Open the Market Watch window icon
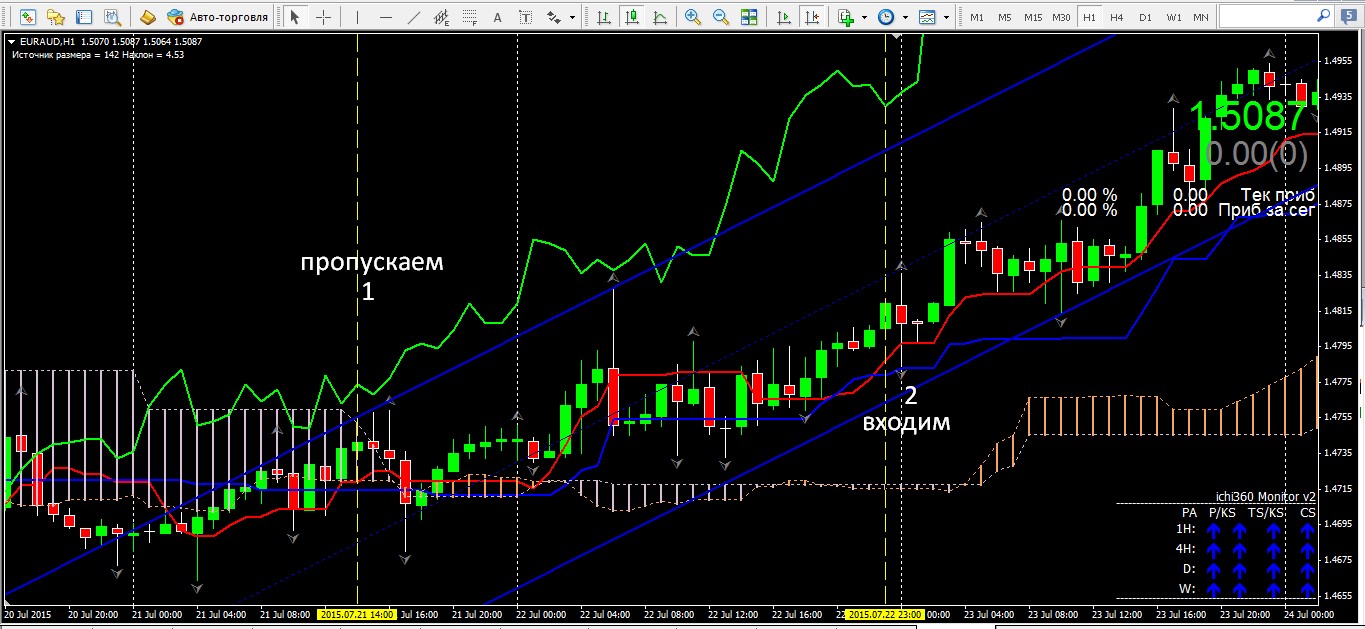The image size is (1365, 629). tap(28, 17)
